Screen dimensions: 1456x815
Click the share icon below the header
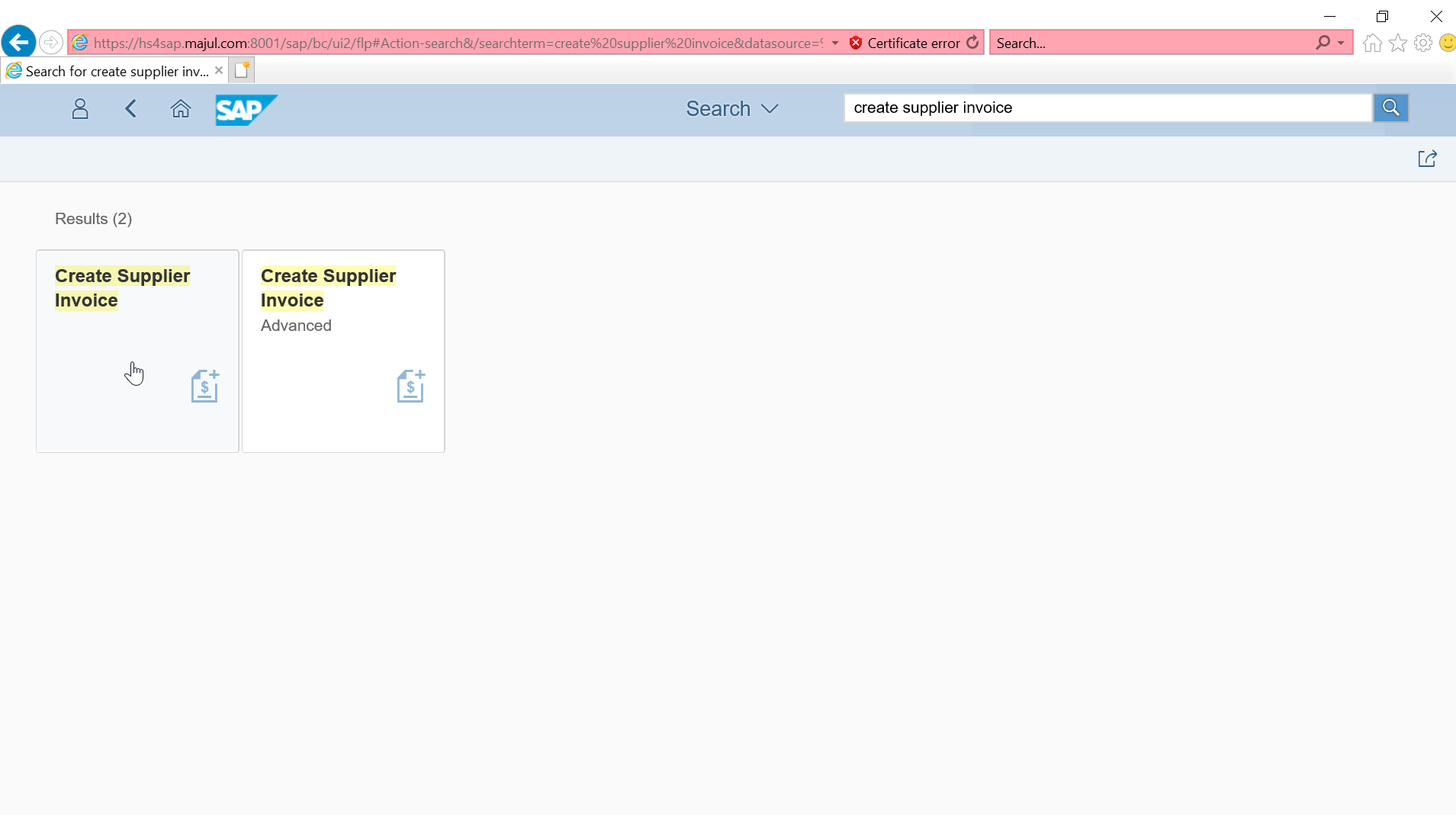(1429, 159)
